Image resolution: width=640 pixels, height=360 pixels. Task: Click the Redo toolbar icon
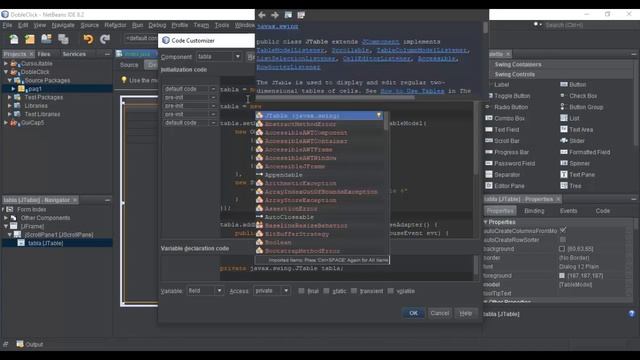click(x=105, y=39)
